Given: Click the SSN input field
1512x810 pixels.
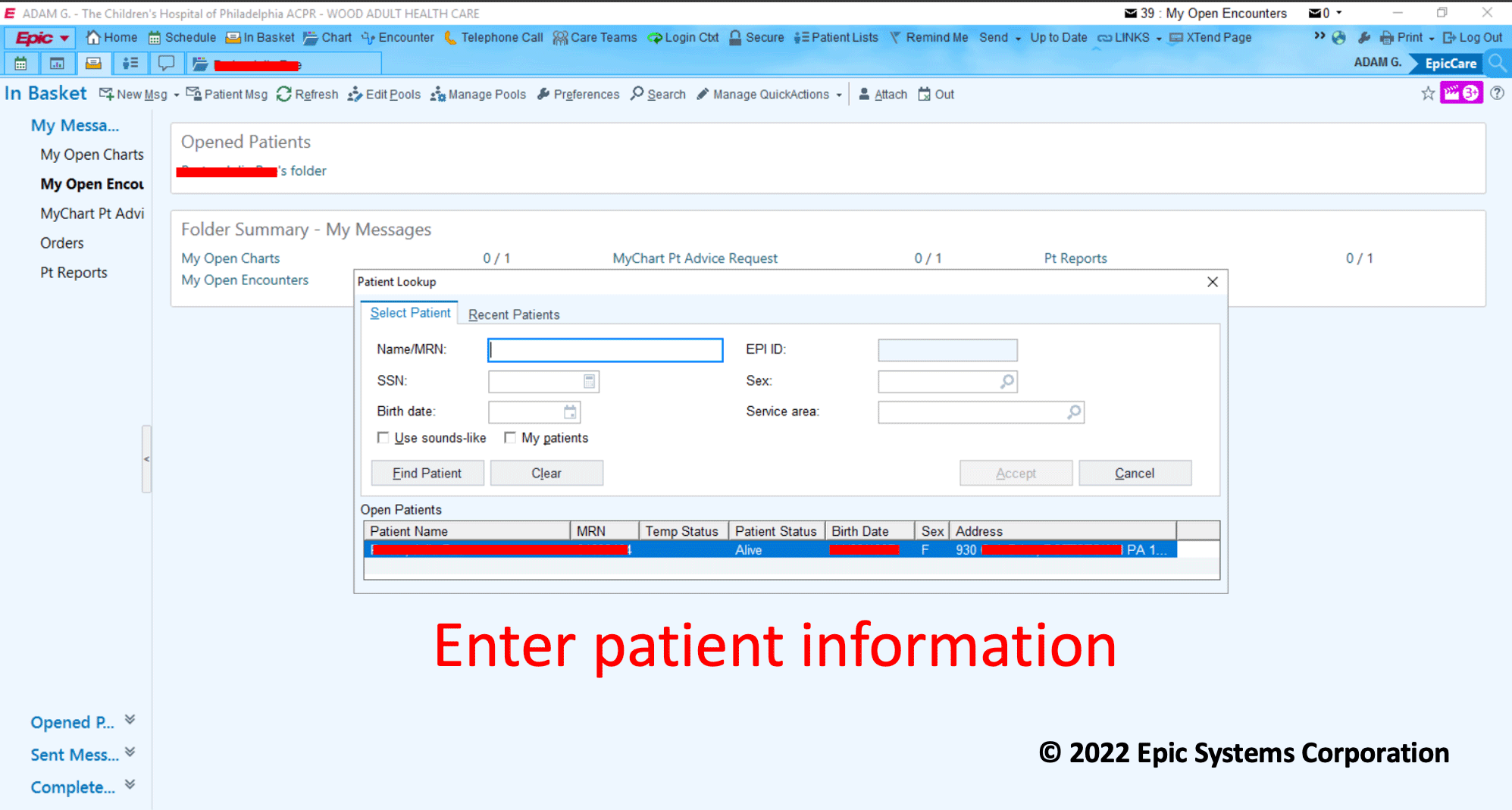Looking at the screenshot, I should [543, 381].
